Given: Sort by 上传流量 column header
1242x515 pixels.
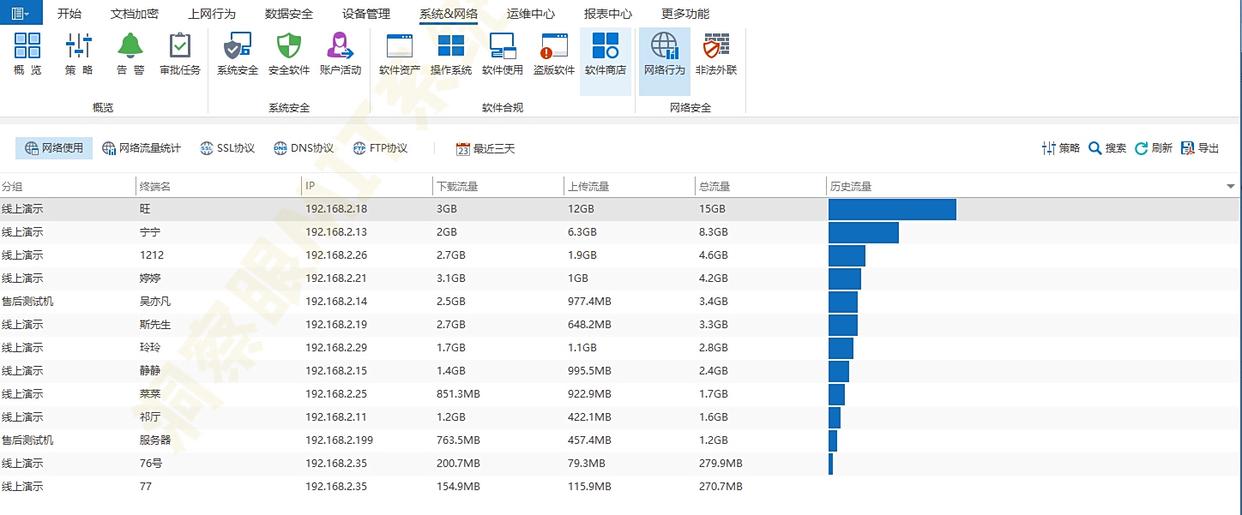Looking at the screenshot, I should (629, 186).
